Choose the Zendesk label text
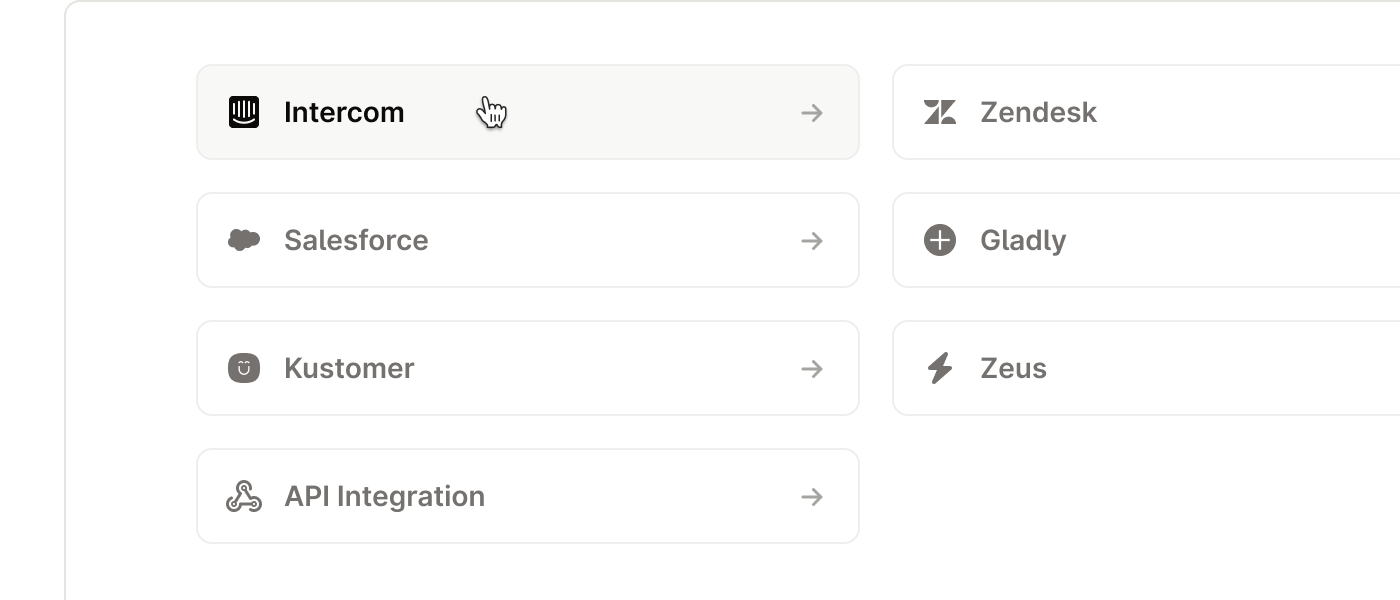1400x600 pixels. tap(1038, 112)
